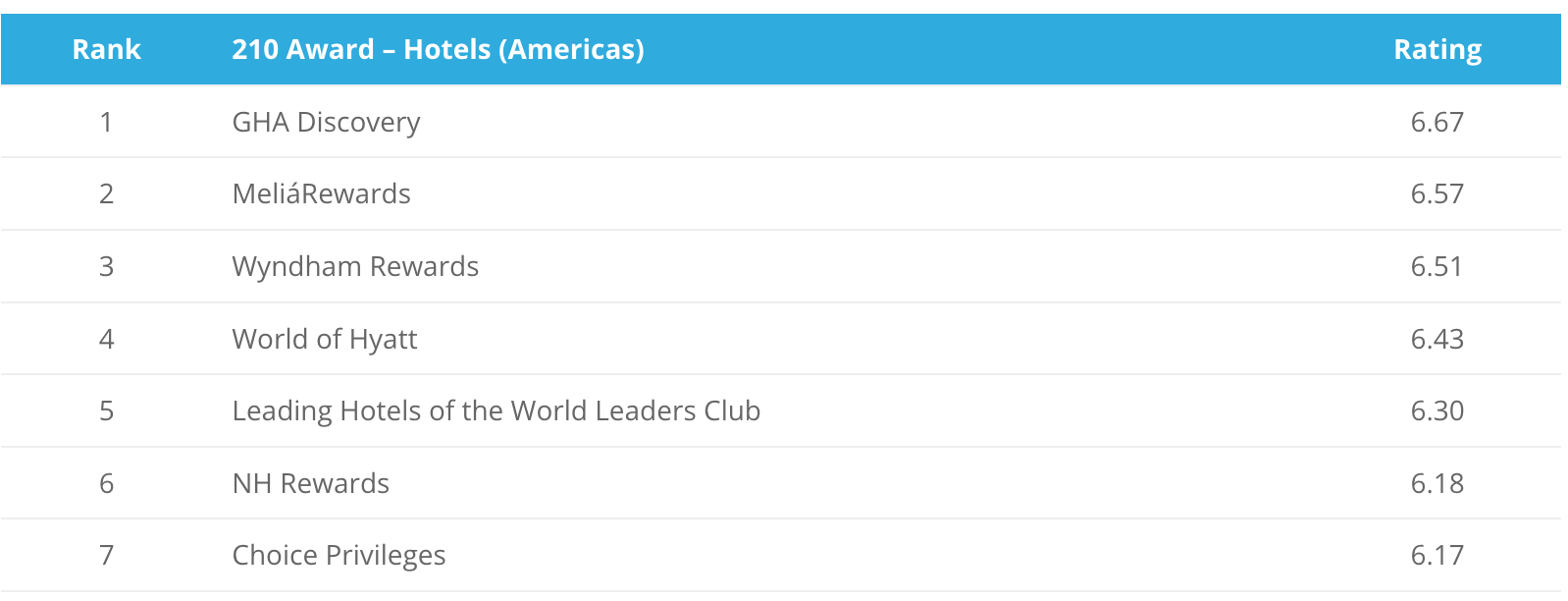Choose the NH Rewards entry
Image resolution: width=1568 pixels, height=601 pixels.
[310, 483]
